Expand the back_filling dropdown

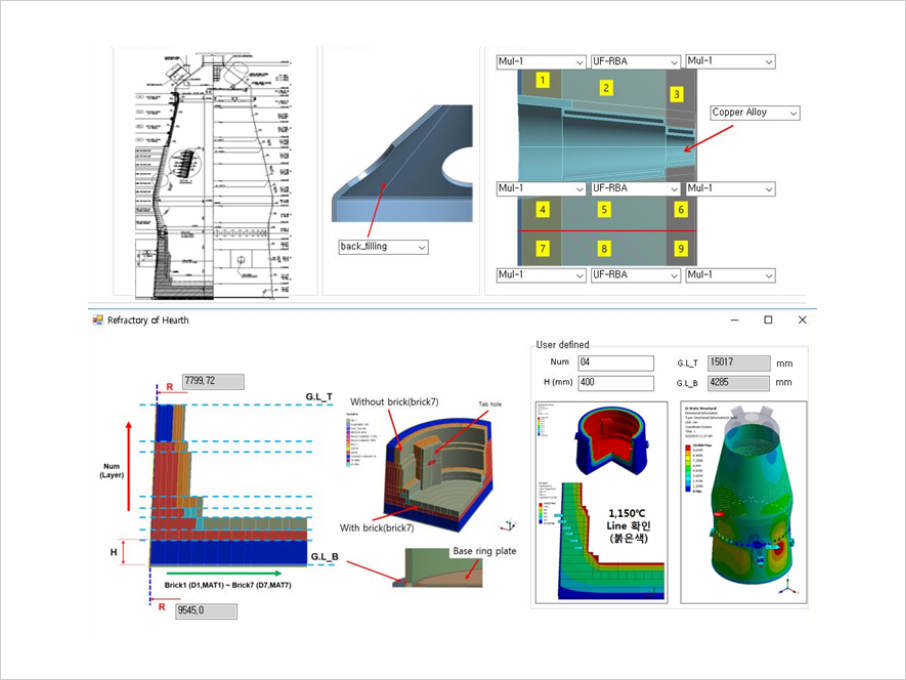click(382, 246)
